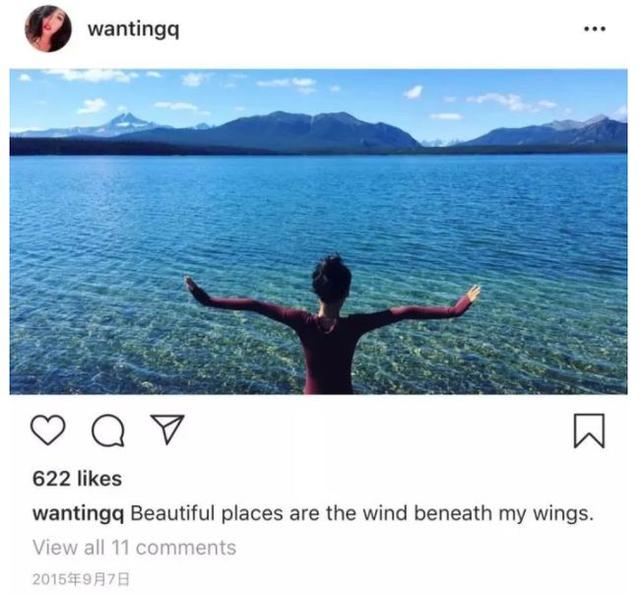The height and width of the screenshot is (594, 640).
Task: Click the bold wantingq username in the caption
Action: [x=78, y=514]
